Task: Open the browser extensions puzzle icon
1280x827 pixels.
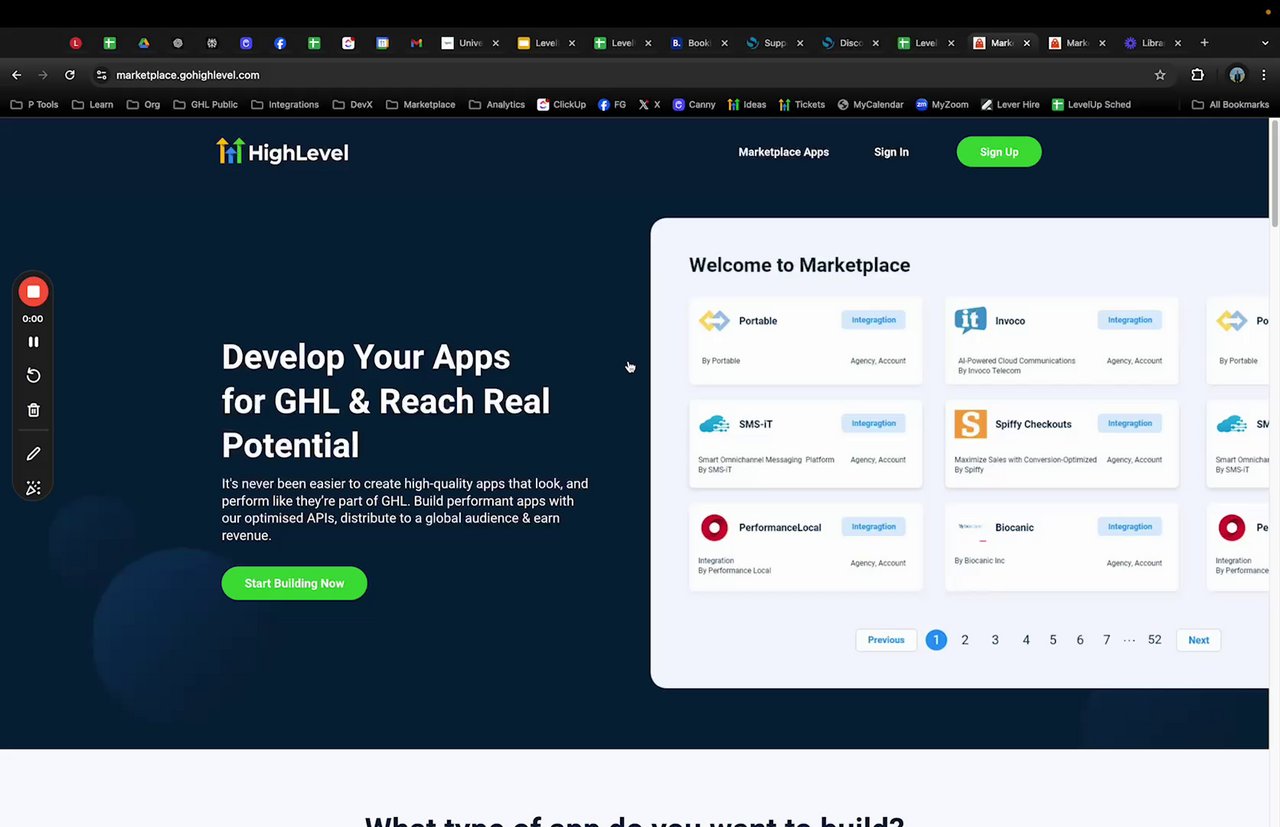Action: pyautogui.click(x=1197, y=75)
